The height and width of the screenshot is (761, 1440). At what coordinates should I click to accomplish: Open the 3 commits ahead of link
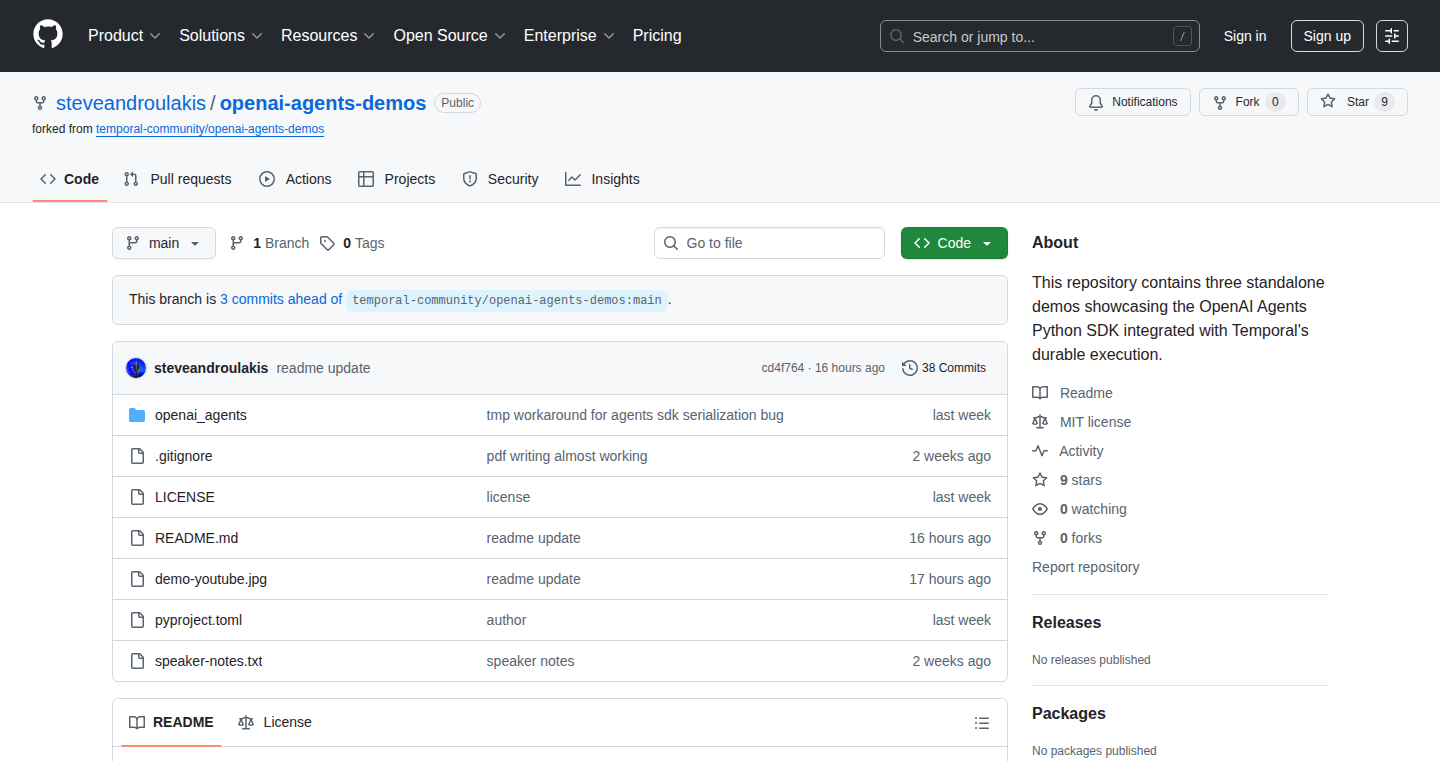(281, 299)
